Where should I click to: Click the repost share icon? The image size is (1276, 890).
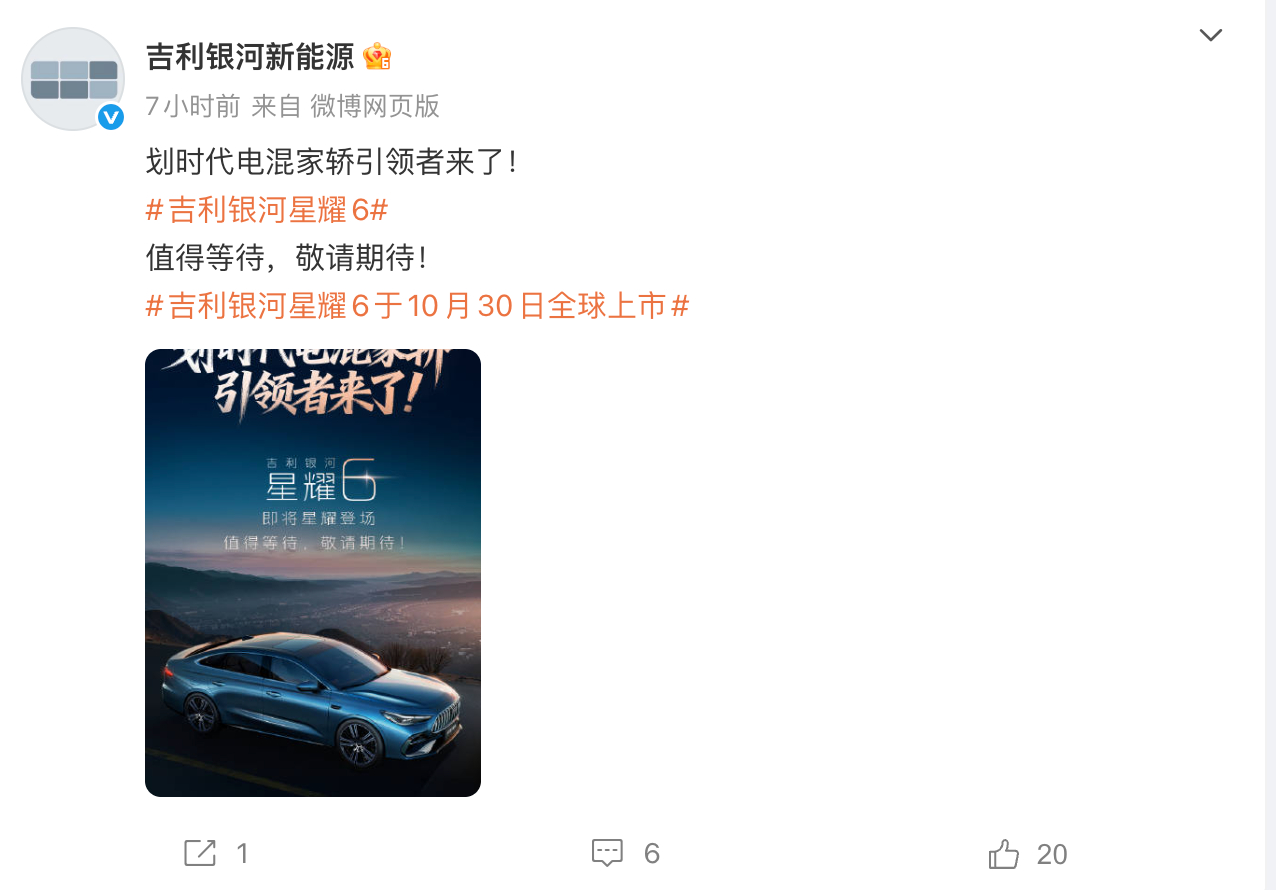(200, 853)
